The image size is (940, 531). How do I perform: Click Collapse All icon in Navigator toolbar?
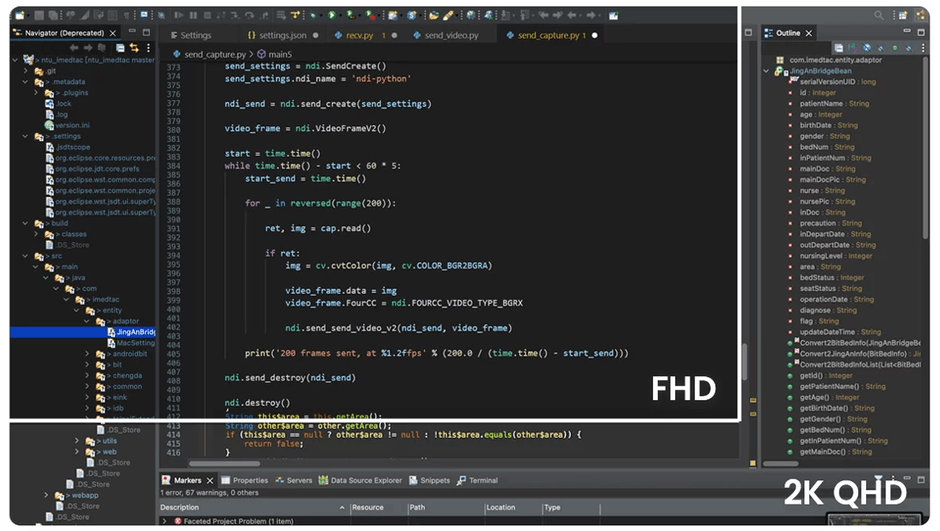click(x=118, y=48)
